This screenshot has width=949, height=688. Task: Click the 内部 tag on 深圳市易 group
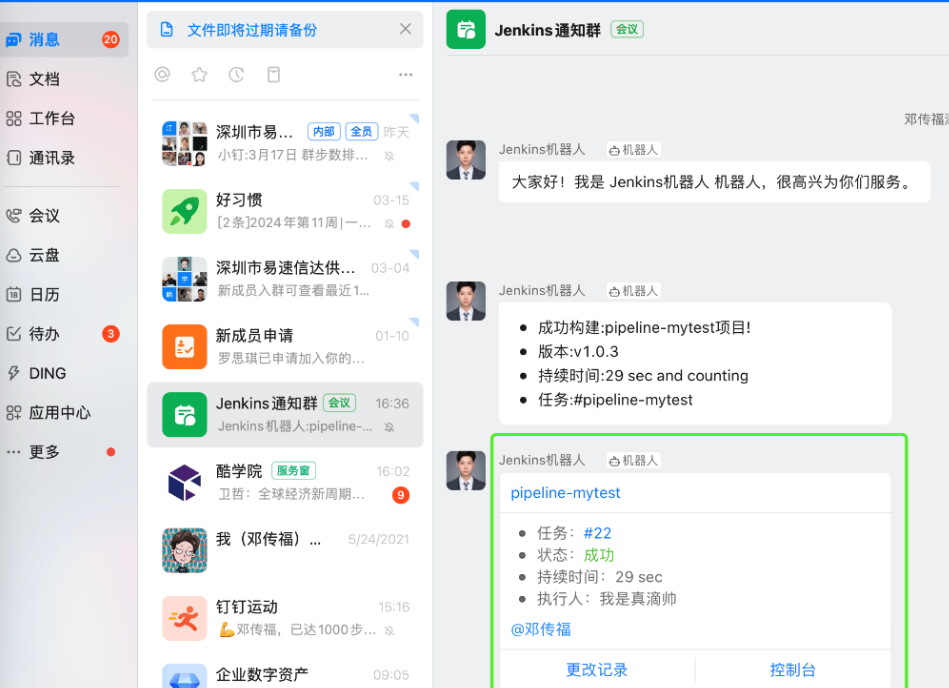click(324, 131)
